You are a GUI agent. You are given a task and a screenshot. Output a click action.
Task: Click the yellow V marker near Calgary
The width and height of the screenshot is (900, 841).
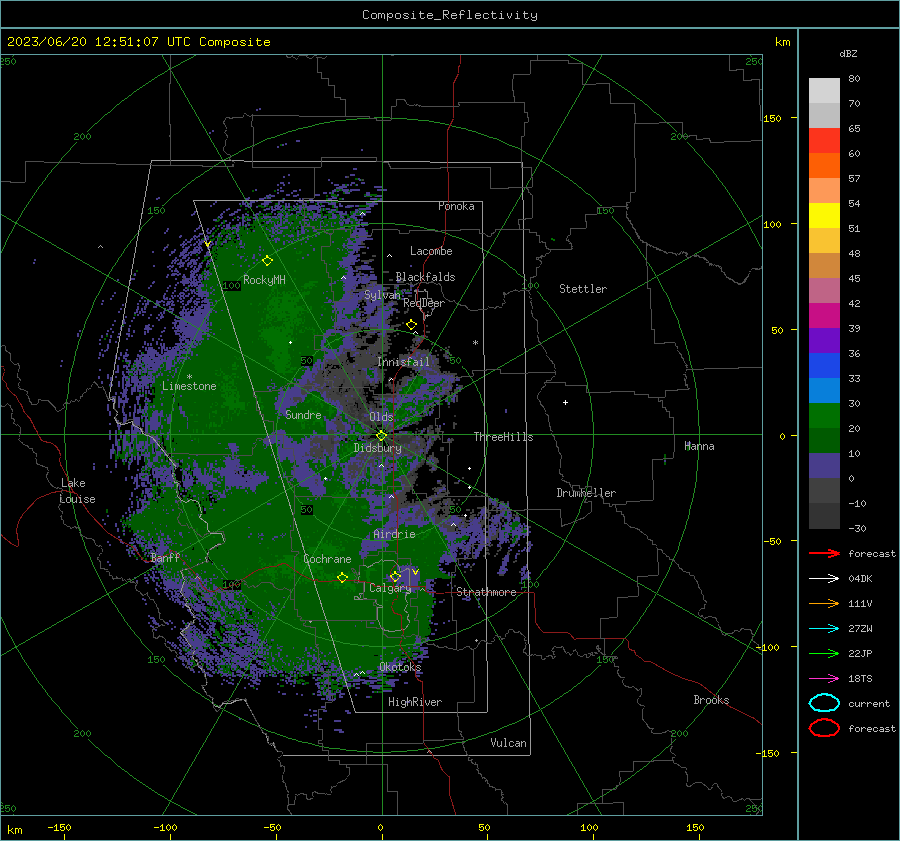click(415, 572)
